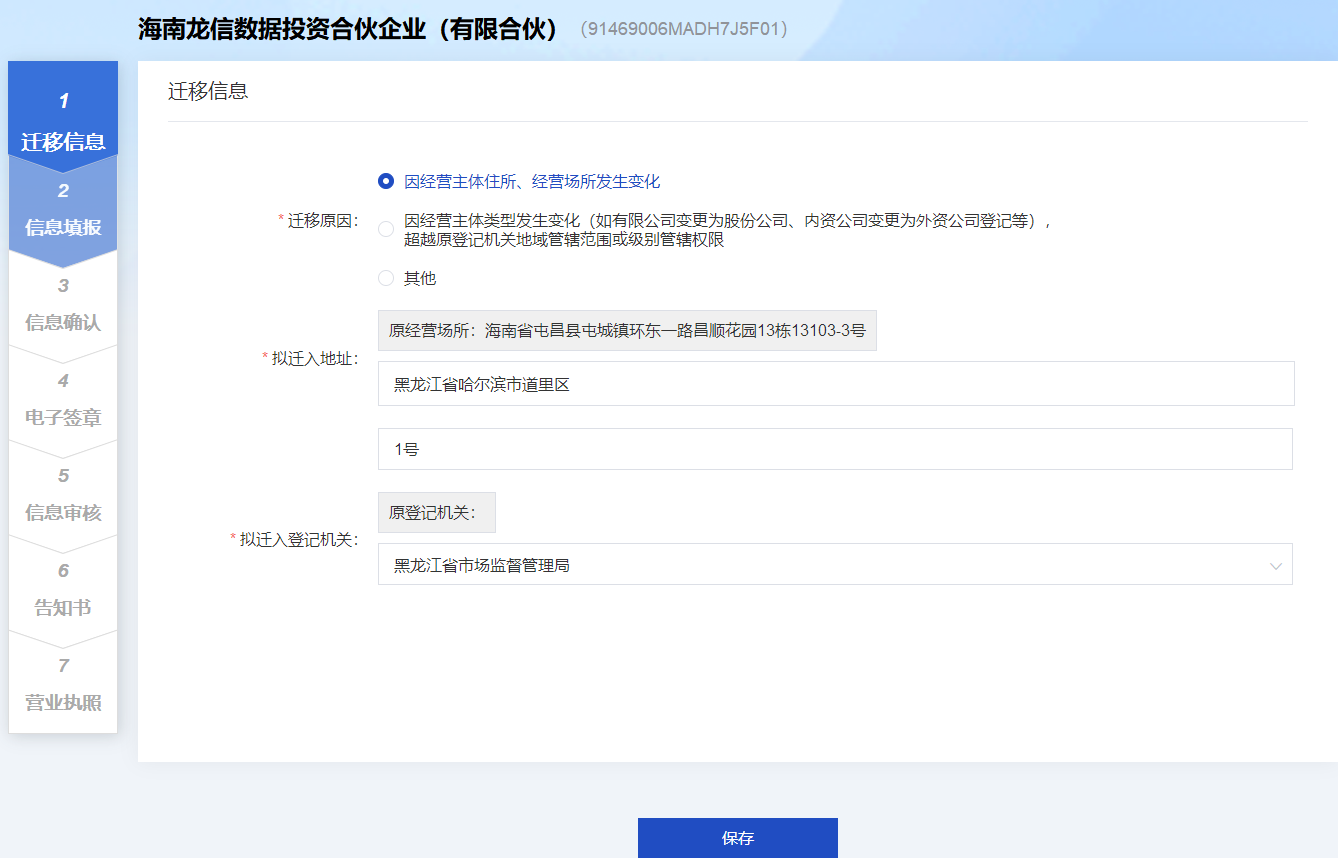Viewport: 1338px width, 858px height.
Task: Open step 7 营业执照
Action: pyautogui.click(x=63, y=685)
